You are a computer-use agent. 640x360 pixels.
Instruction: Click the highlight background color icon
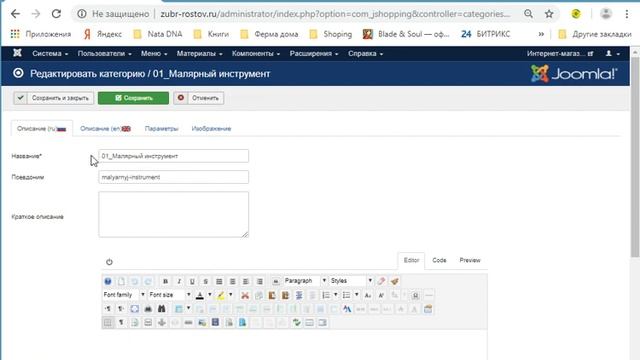pos(220,295)
